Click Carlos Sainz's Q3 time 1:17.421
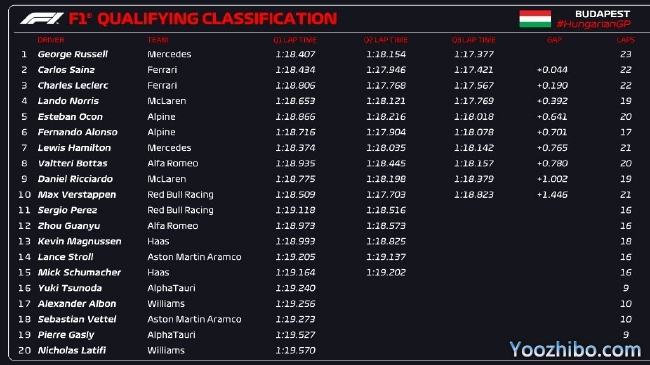This screenshot has width=650, height=365. click(x=473, y=70)
